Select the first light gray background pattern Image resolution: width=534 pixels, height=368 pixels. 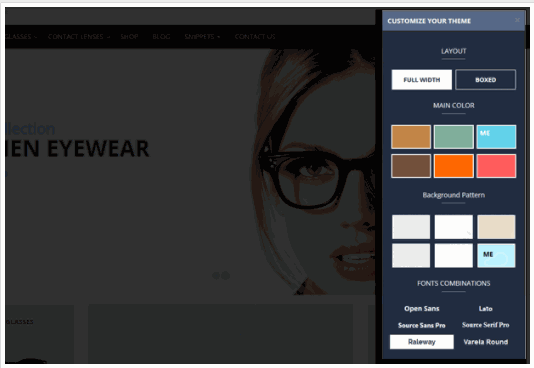coord(411,227)
